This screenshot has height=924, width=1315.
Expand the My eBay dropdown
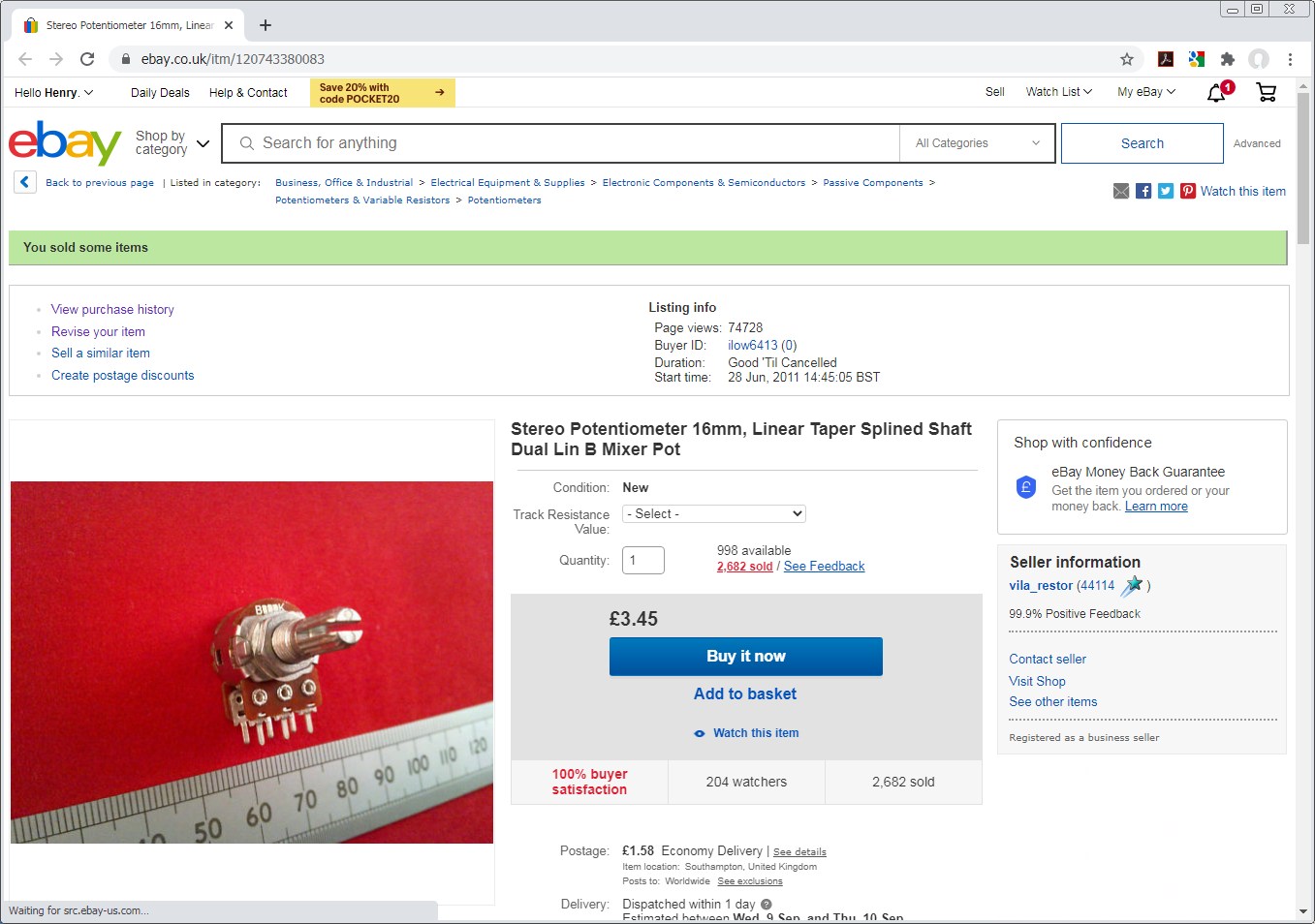pos(1144,92)
